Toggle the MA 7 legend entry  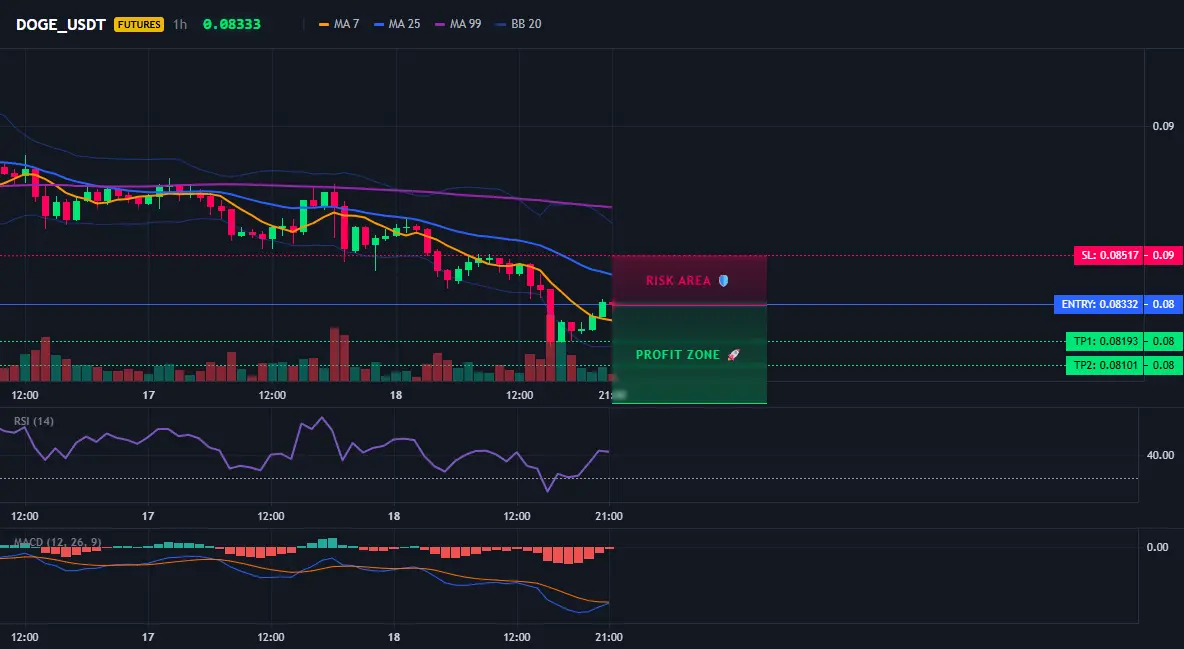339,24
